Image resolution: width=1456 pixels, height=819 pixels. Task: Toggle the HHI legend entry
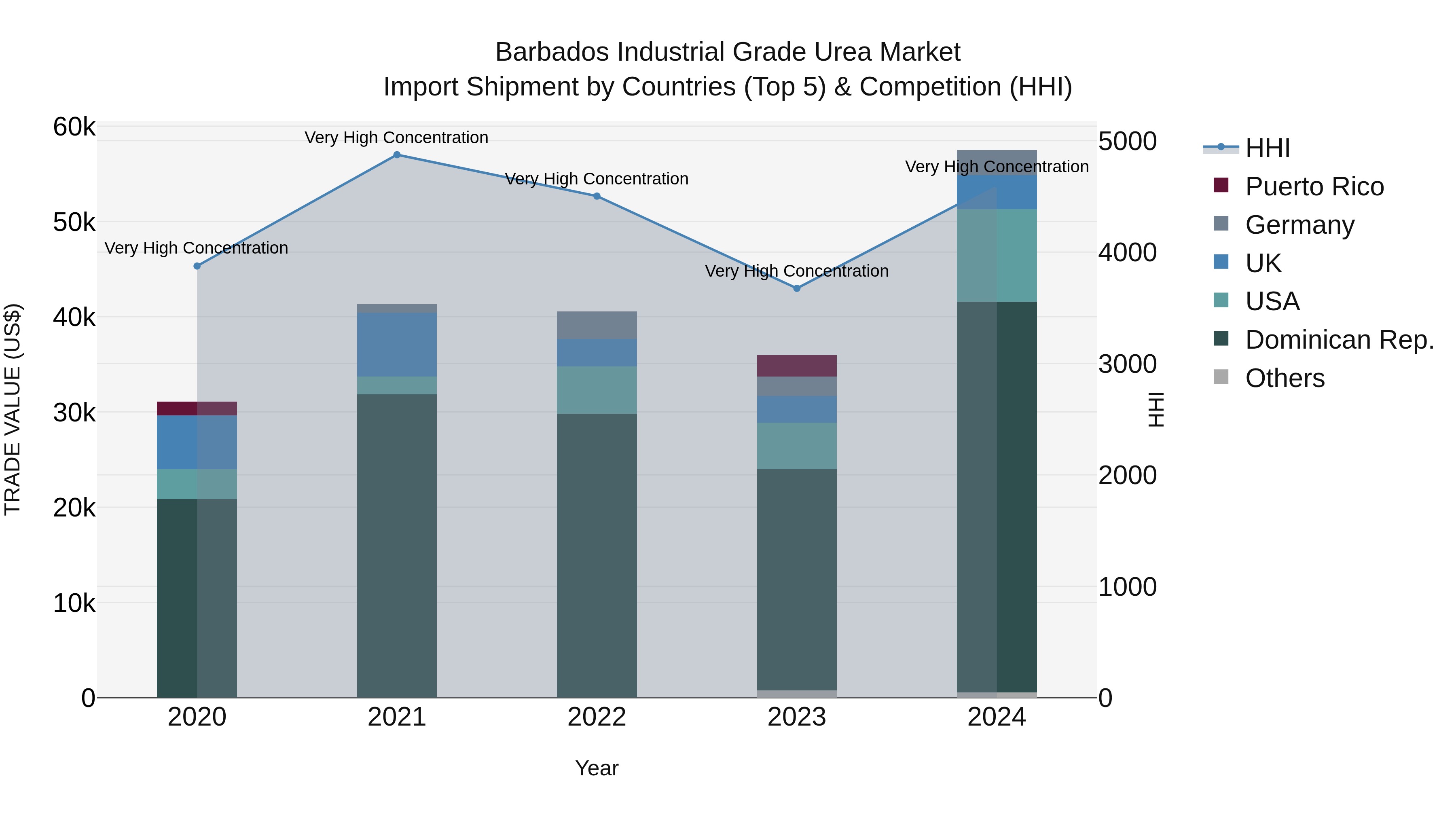point(1247,148)
